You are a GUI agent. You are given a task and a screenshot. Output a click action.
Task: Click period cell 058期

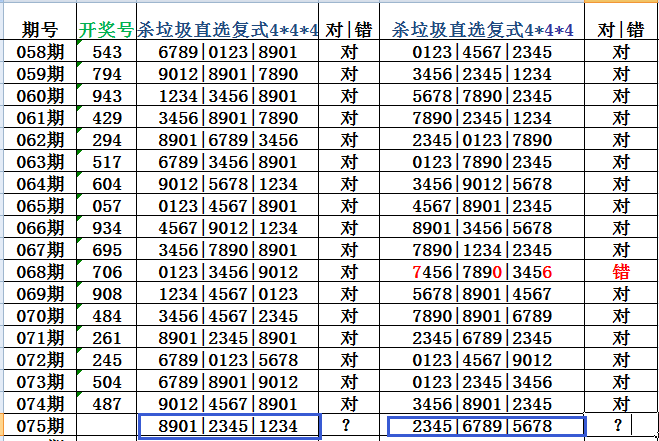coord(40,51)
